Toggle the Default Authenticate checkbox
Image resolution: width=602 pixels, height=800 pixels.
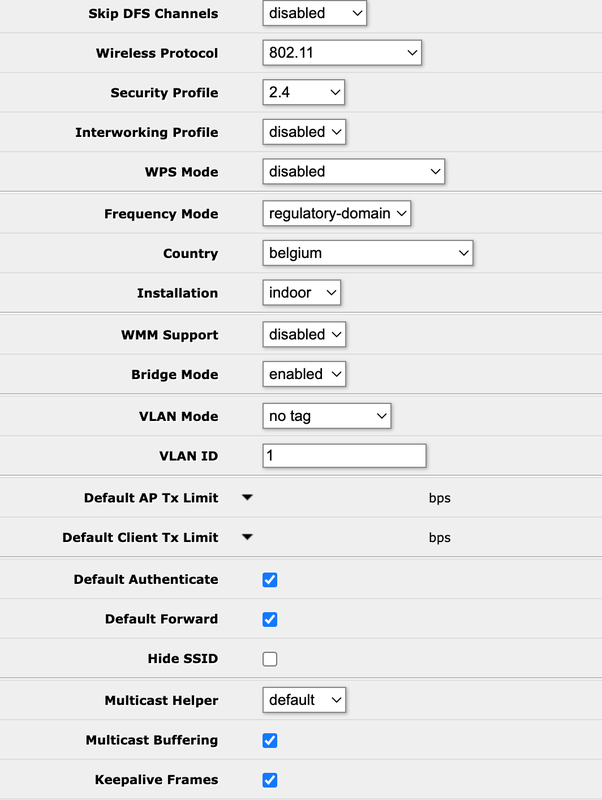(269, 579)
